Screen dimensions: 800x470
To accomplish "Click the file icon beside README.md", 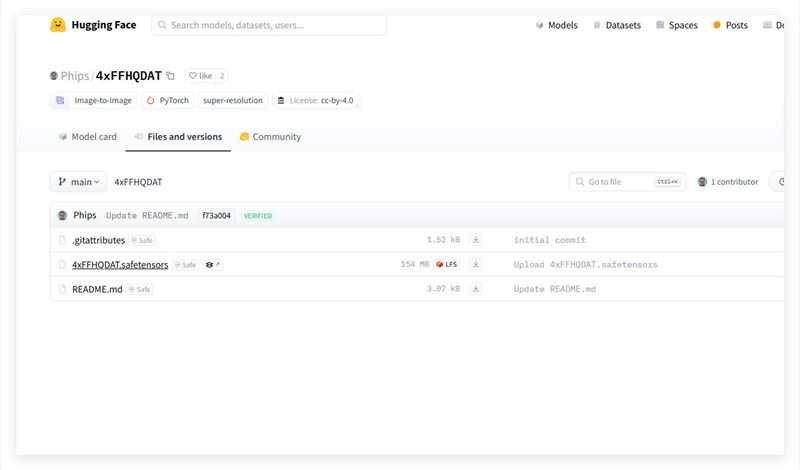I will pos(62,289).
